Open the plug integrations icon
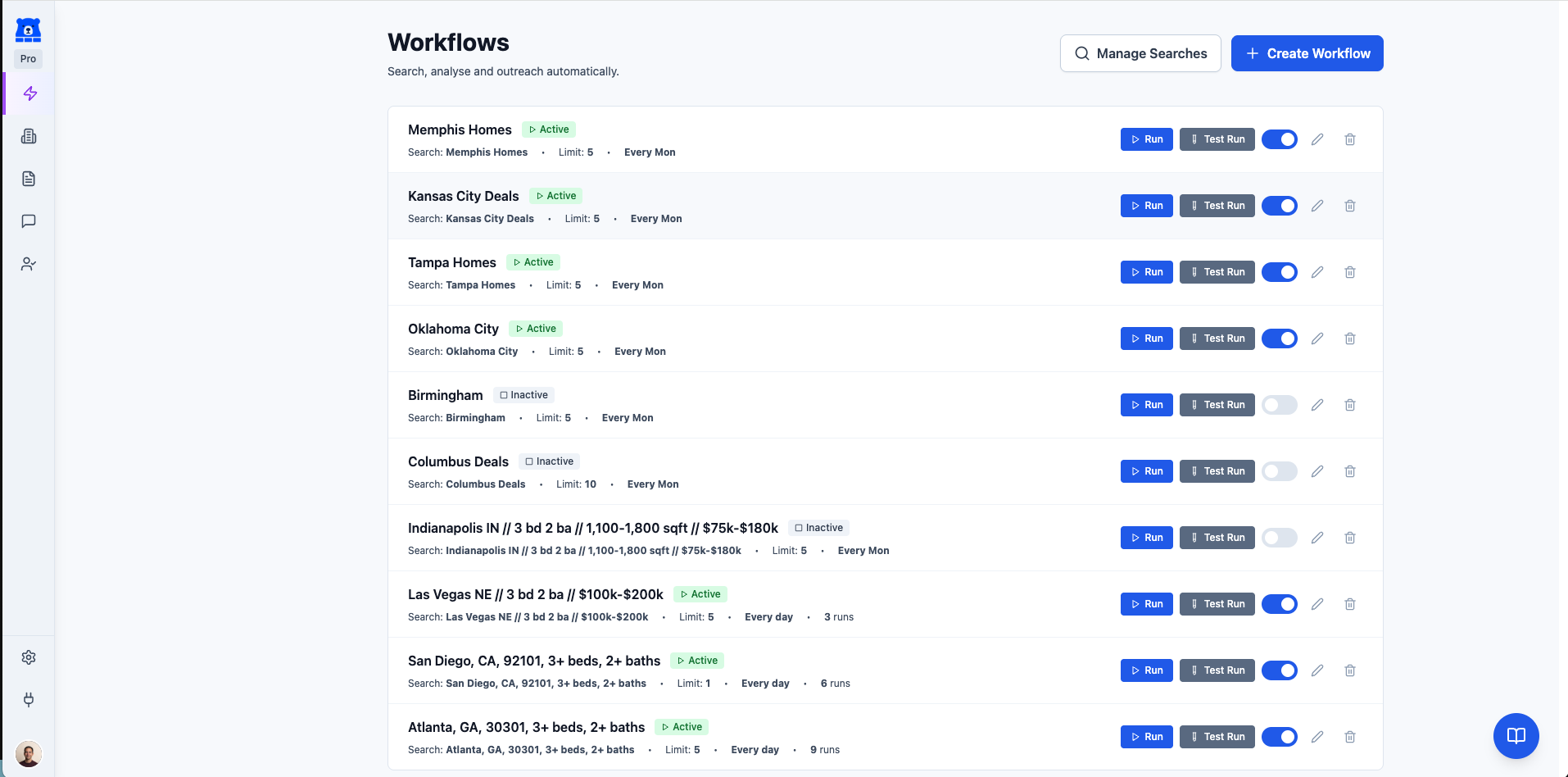The height and width of the screenshot is (777, 1568). [x=29, y=700]
